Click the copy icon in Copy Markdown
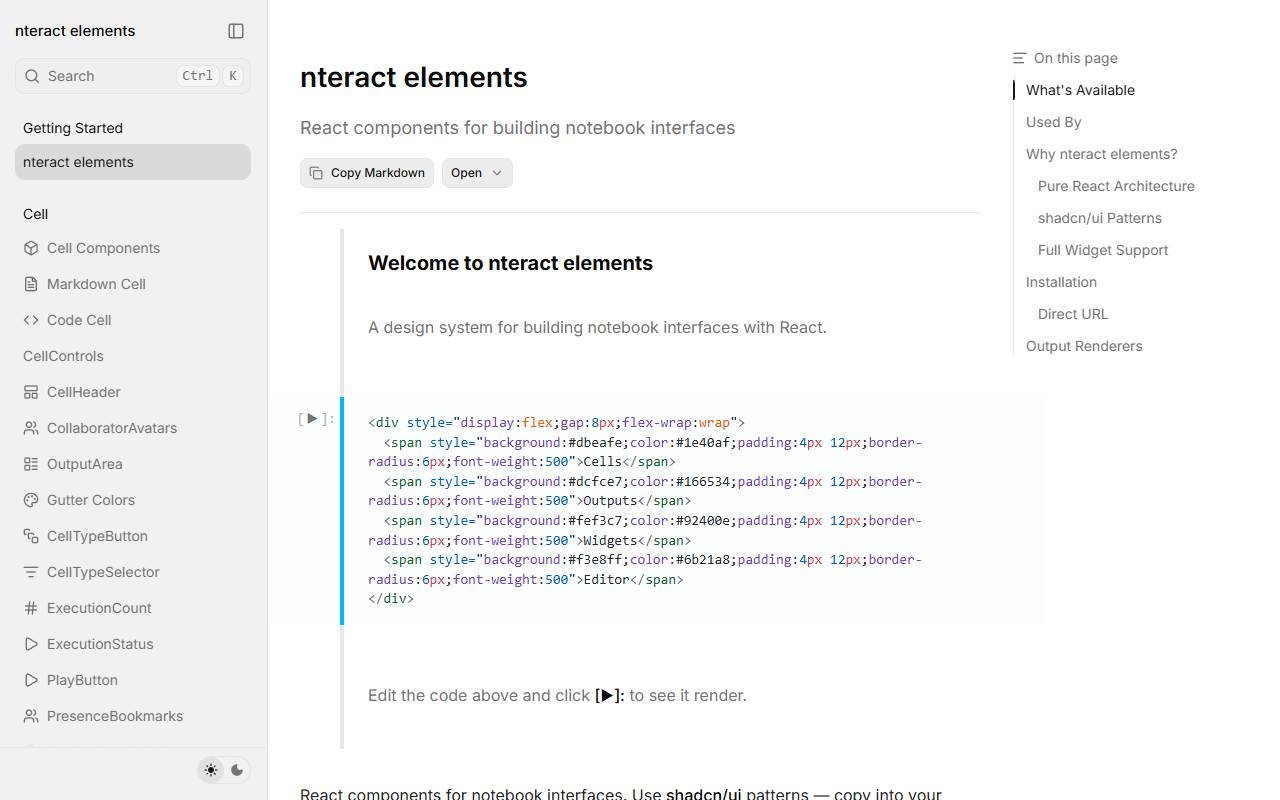 316,173
